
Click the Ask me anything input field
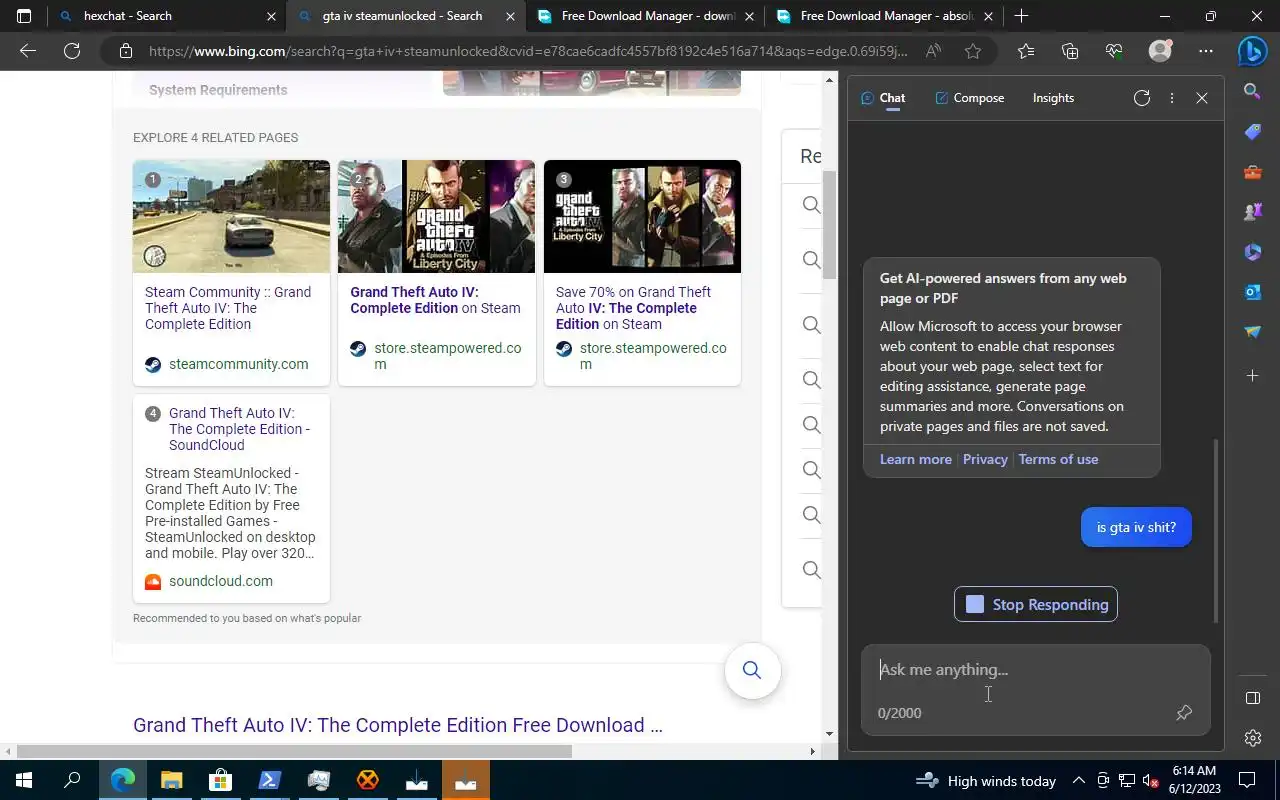1035,670
